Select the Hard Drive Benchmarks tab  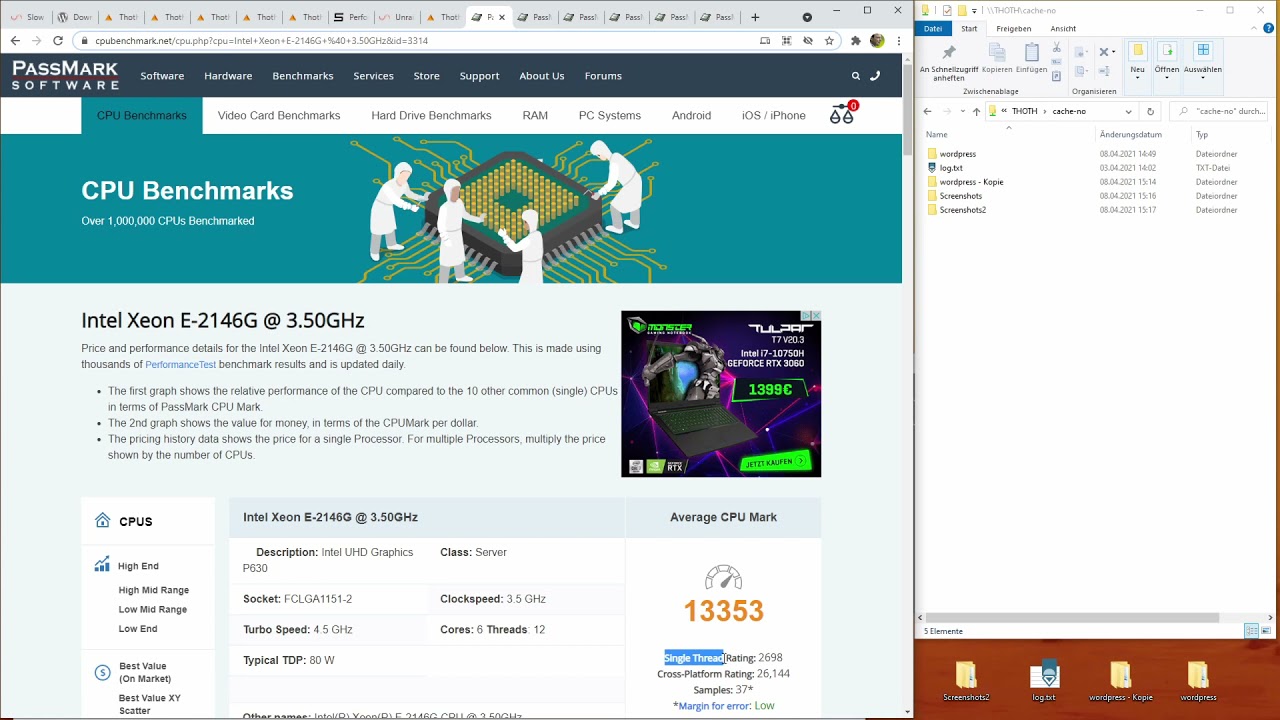pos(431,115)
